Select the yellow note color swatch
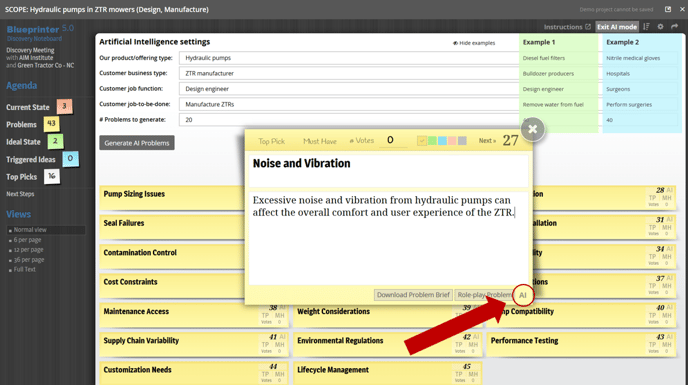The image size is (688, 385). click(x=422, y=141)
